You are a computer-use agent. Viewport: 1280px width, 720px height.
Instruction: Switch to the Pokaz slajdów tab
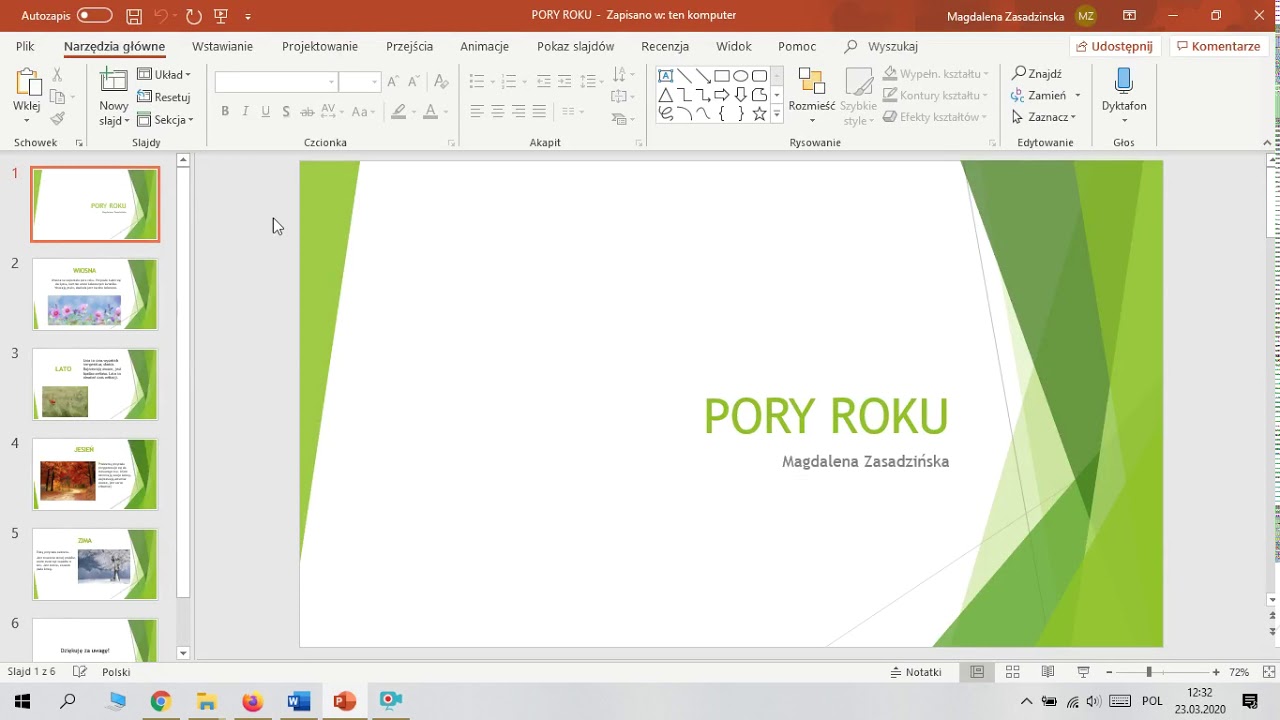pos(575,46)
